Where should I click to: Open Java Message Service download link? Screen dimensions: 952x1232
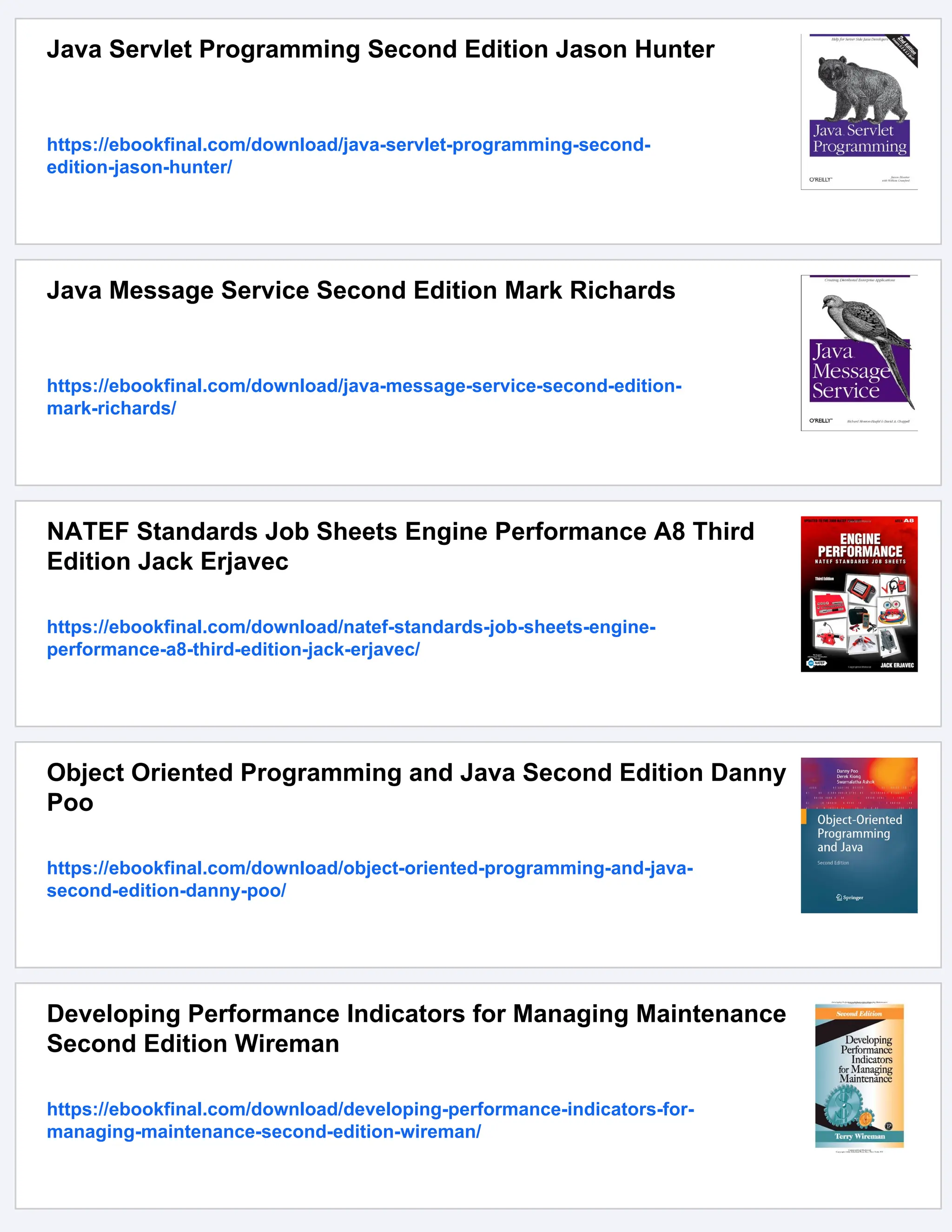tap(364, 386)
